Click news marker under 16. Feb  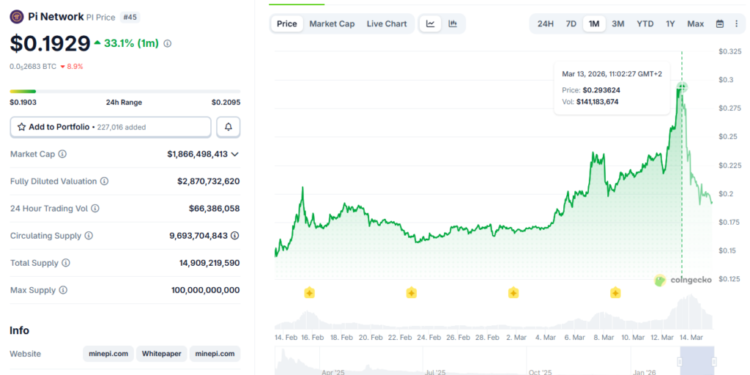point(309,293)
